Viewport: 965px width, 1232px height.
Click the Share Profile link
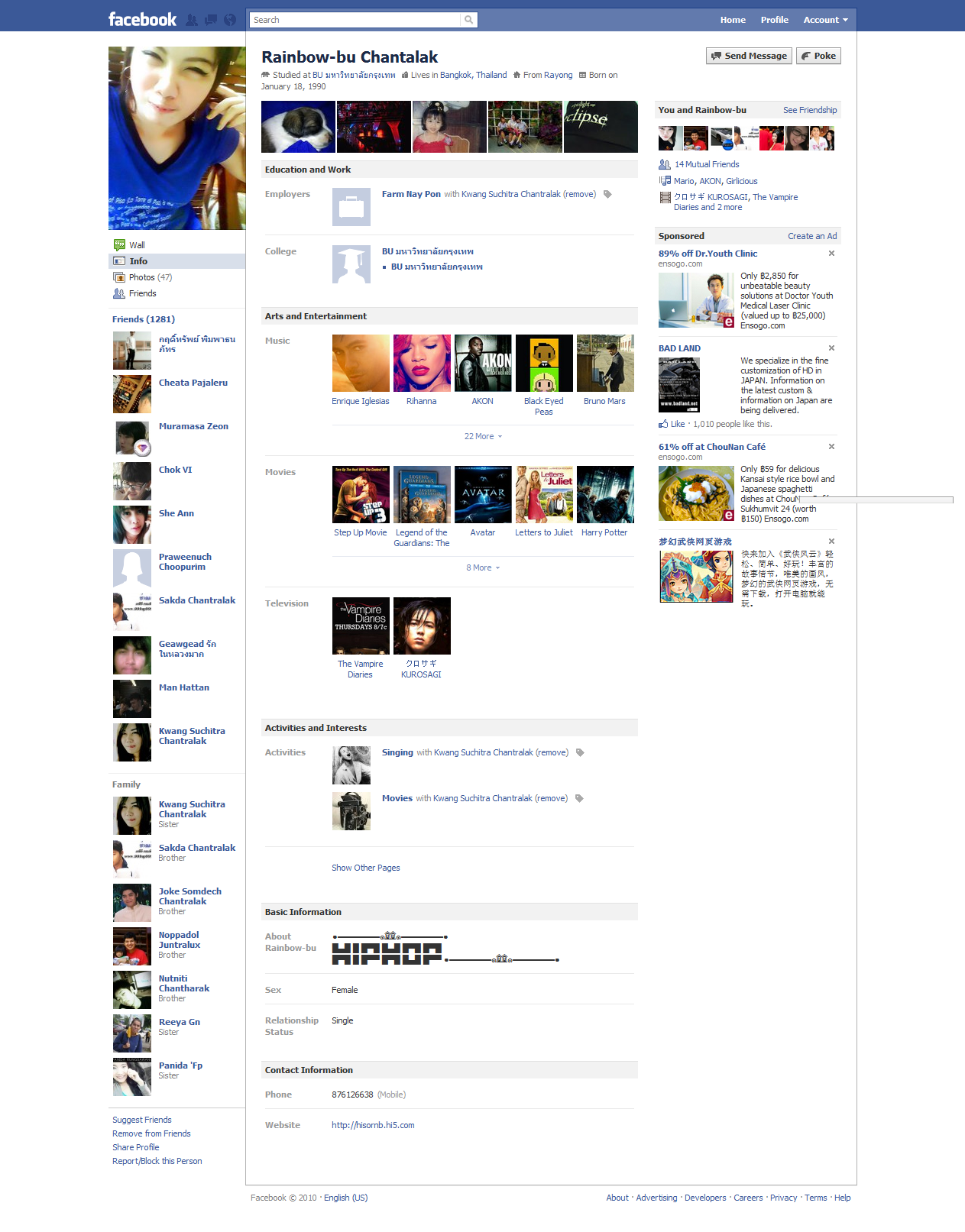(136, 1147)
